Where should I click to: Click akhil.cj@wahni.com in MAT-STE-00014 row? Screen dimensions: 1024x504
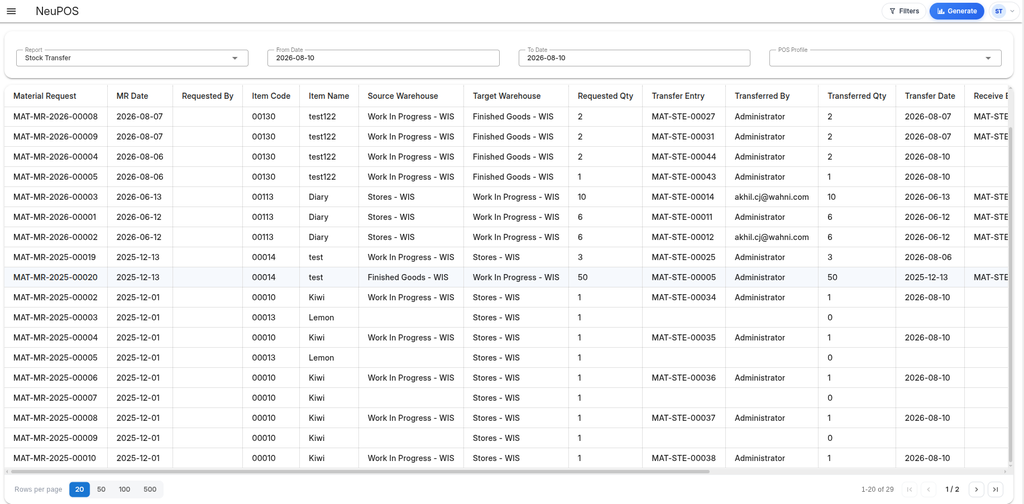tap(772, 197)
